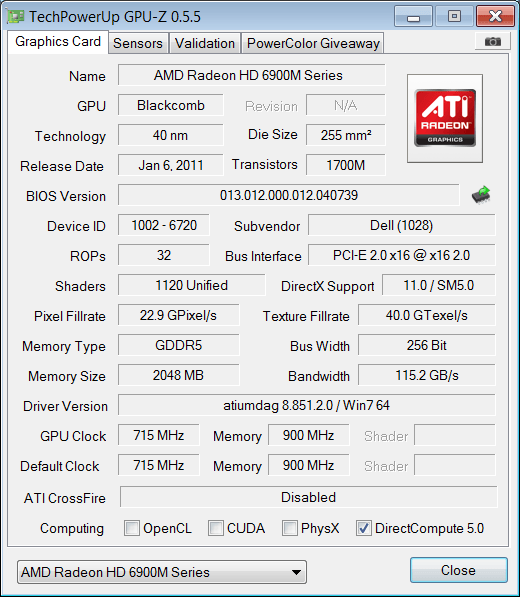Click the Subvendor value Dell (1028)
Screen dimensions: 520x597
coord(402,225)
